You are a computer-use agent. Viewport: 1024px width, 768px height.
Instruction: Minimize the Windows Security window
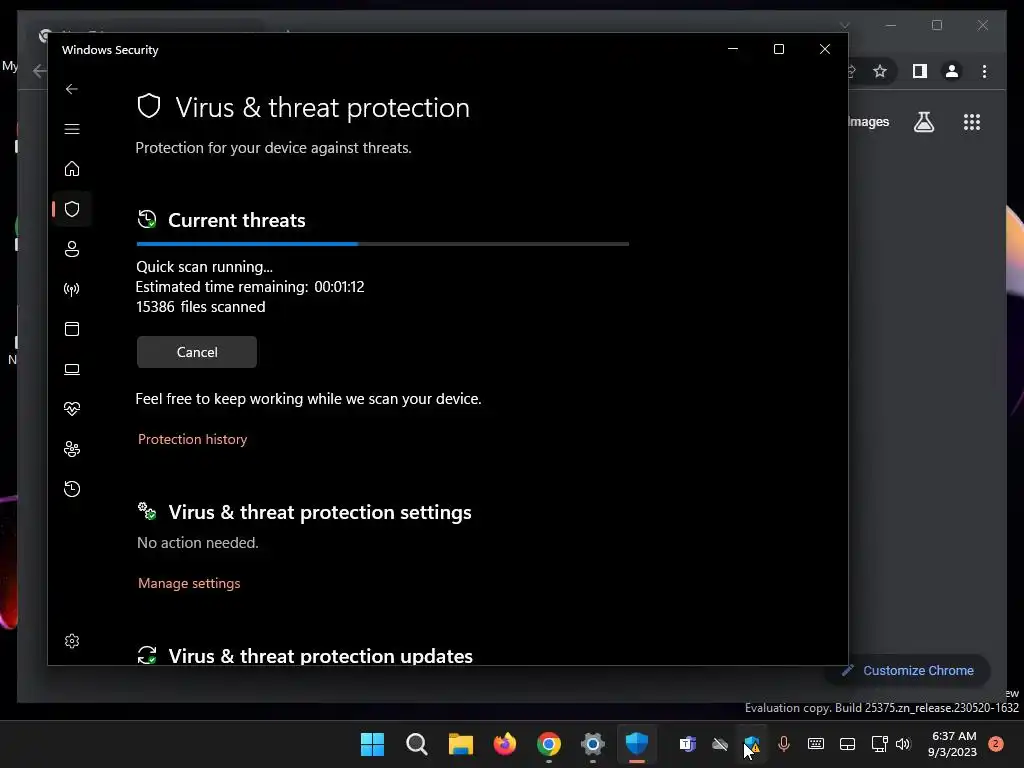pyautogui.click(x=733, y=49)
